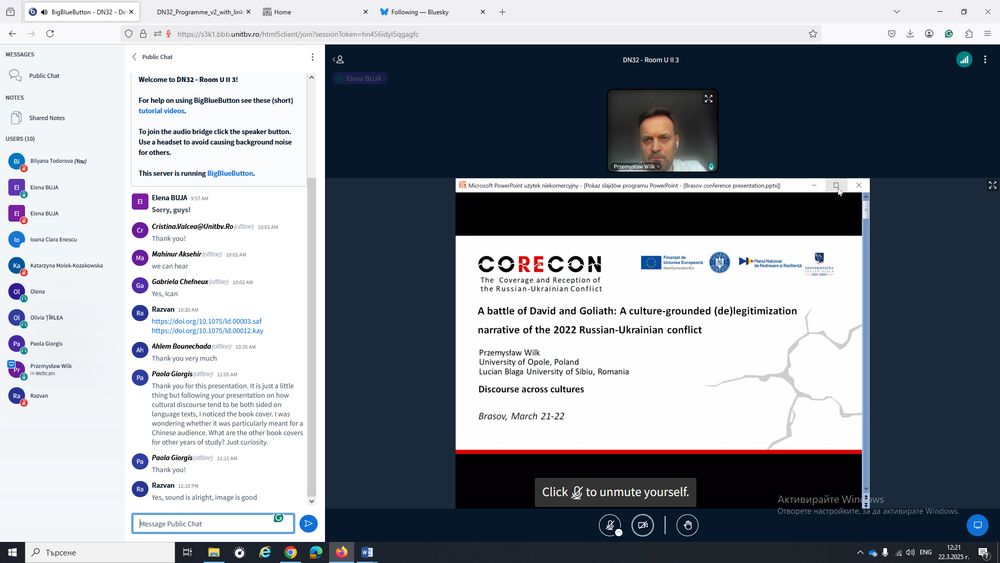Switch to BigBlueButton - DN32 tab

coord(82,12)
